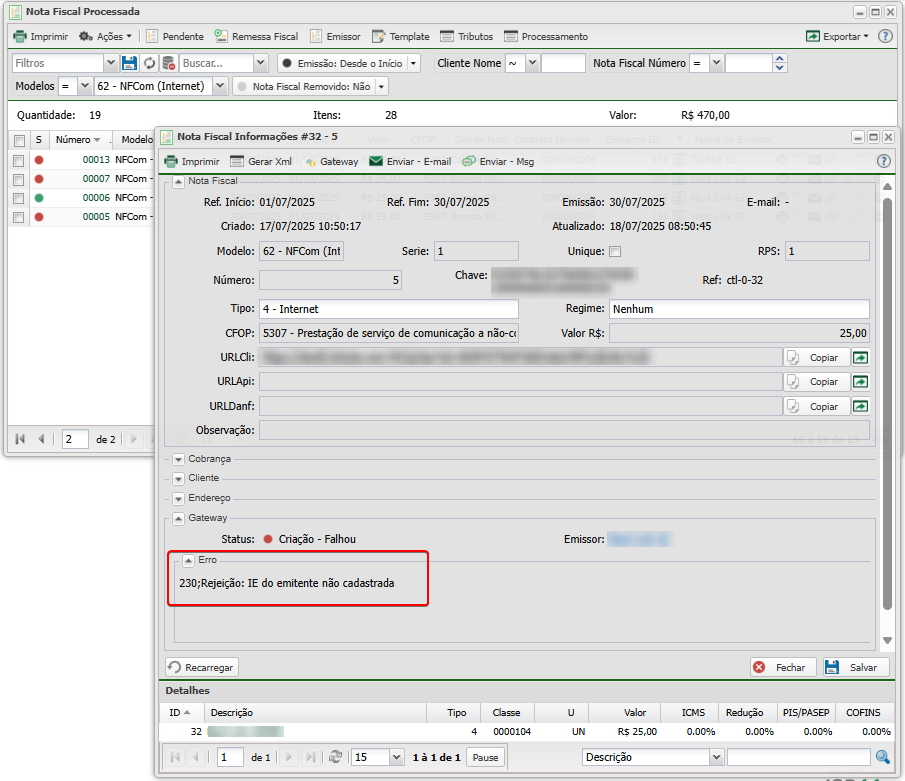Expand the Endereço section
The image size is (905, 781).
[x=176, y=498]
